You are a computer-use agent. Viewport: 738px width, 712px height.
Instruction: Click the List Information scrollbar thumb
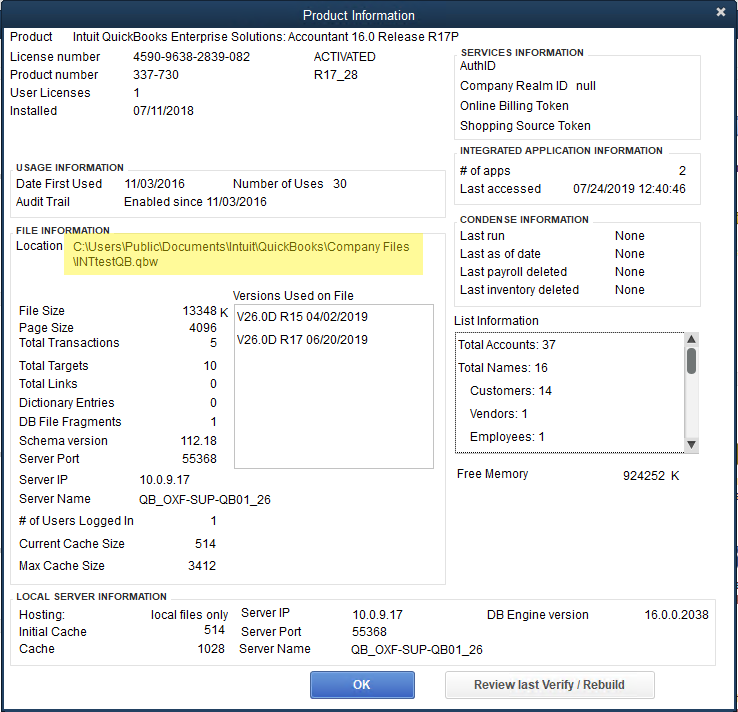691,361
